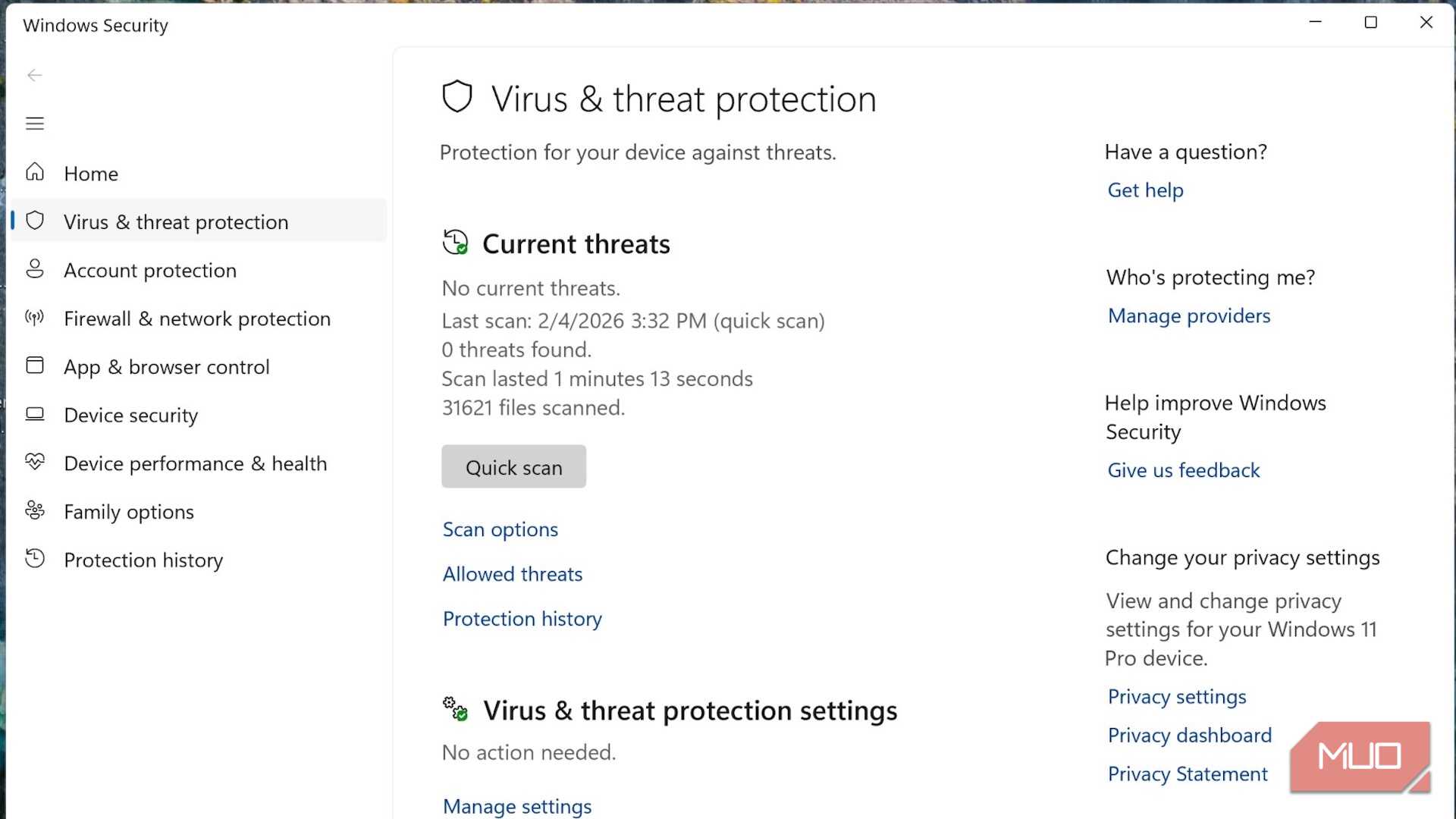Open Scan options link
Image resolution: width=1456 pixels, height=819 pixels.
500,529
